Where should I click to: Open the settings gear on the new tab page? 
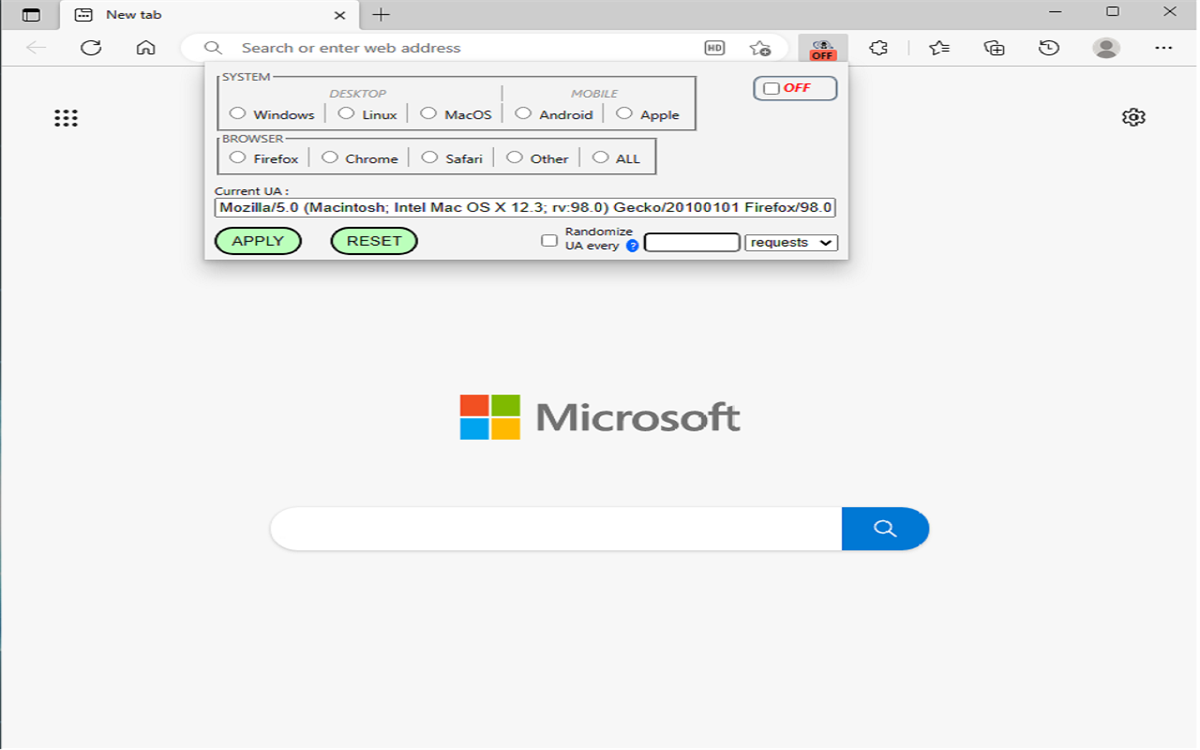pyautogui.click(x=1133, y=117)
